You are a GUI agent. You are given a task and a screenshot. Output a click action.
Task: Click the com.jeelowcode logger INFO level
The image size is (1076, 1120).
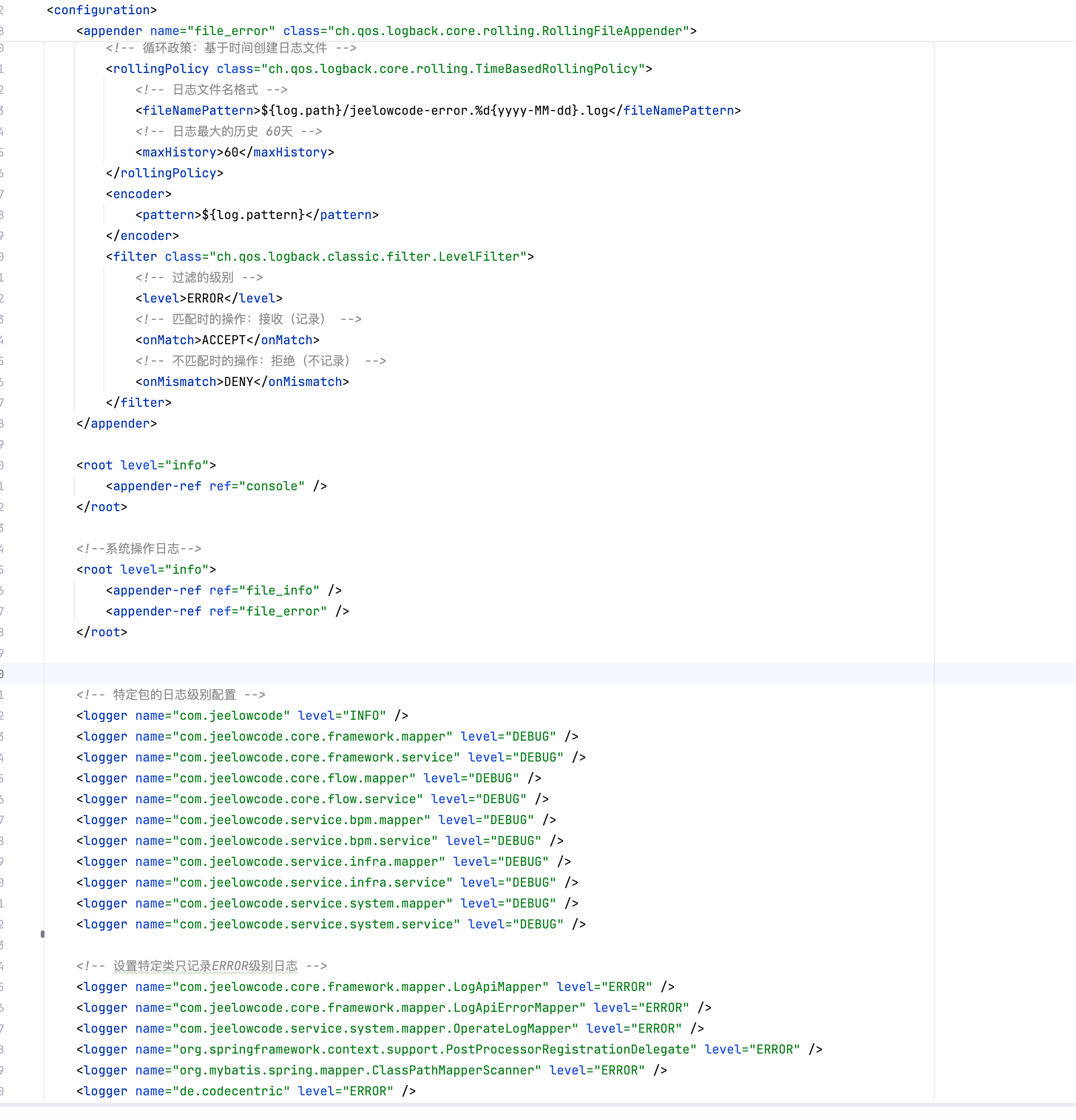(364, 716)
